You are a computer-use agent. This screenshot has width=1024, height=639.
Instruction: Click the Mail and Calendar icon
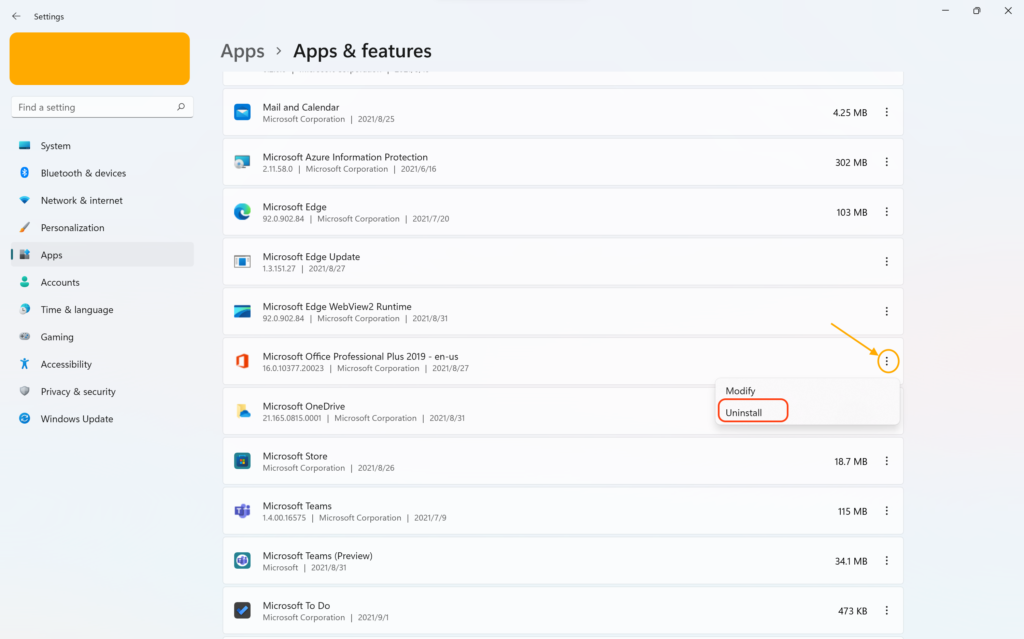tap(242, 112)
